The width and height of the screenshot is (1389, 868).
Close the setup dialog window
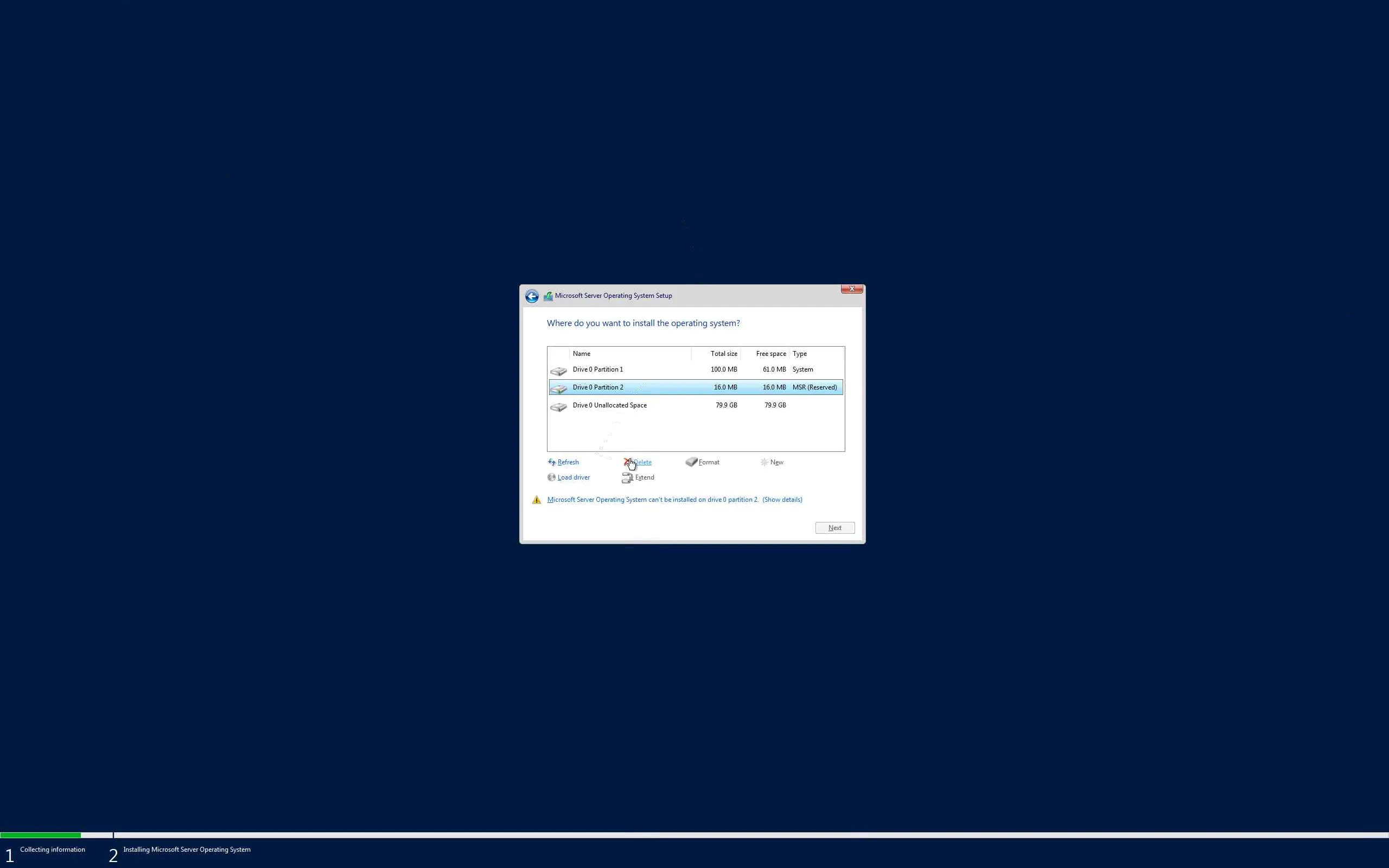click(x=852, y=289)
